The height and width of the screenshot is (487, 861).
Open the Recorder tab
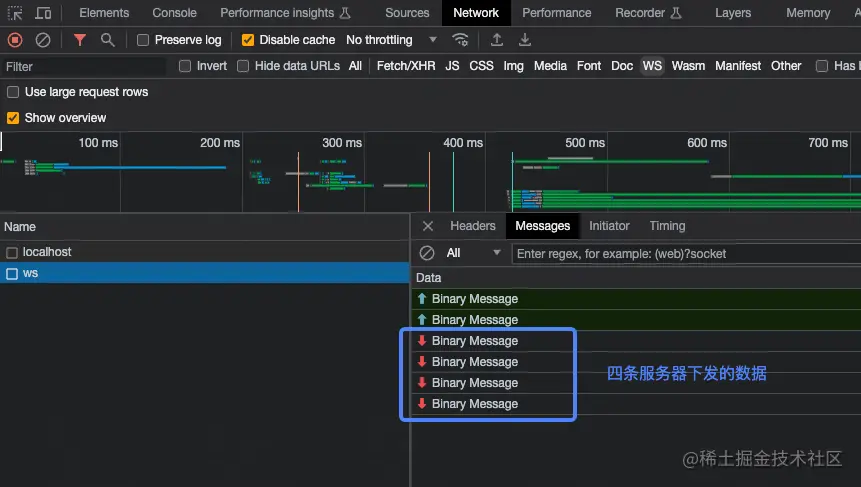pyautogui.click(x=648, y=13)
